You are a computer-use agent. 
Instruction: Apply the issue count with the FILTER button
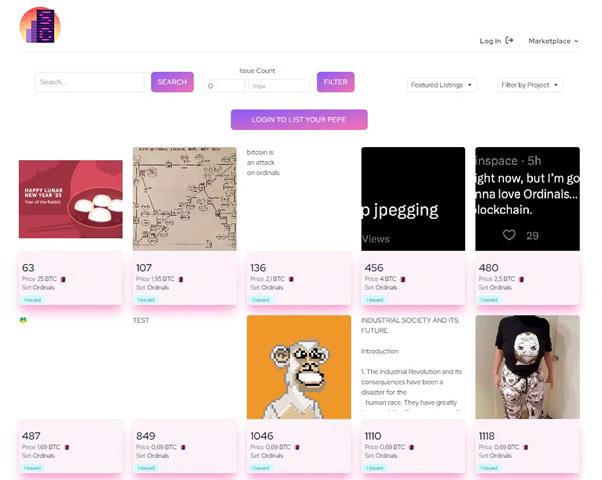click(336, 82)
